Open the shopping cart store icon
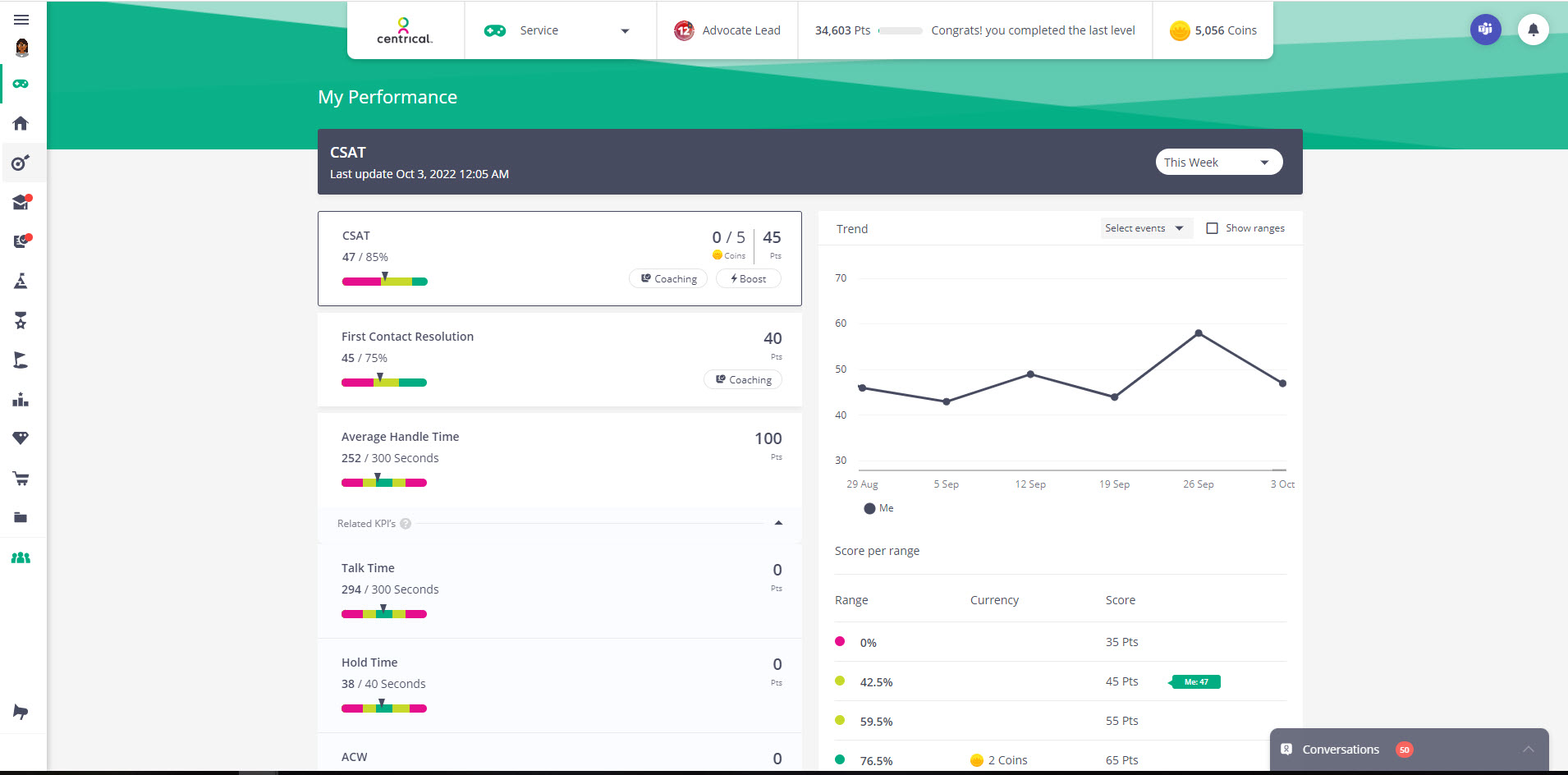The width and height of the screenshot is (1568, 775). click(x=21, y=478)
